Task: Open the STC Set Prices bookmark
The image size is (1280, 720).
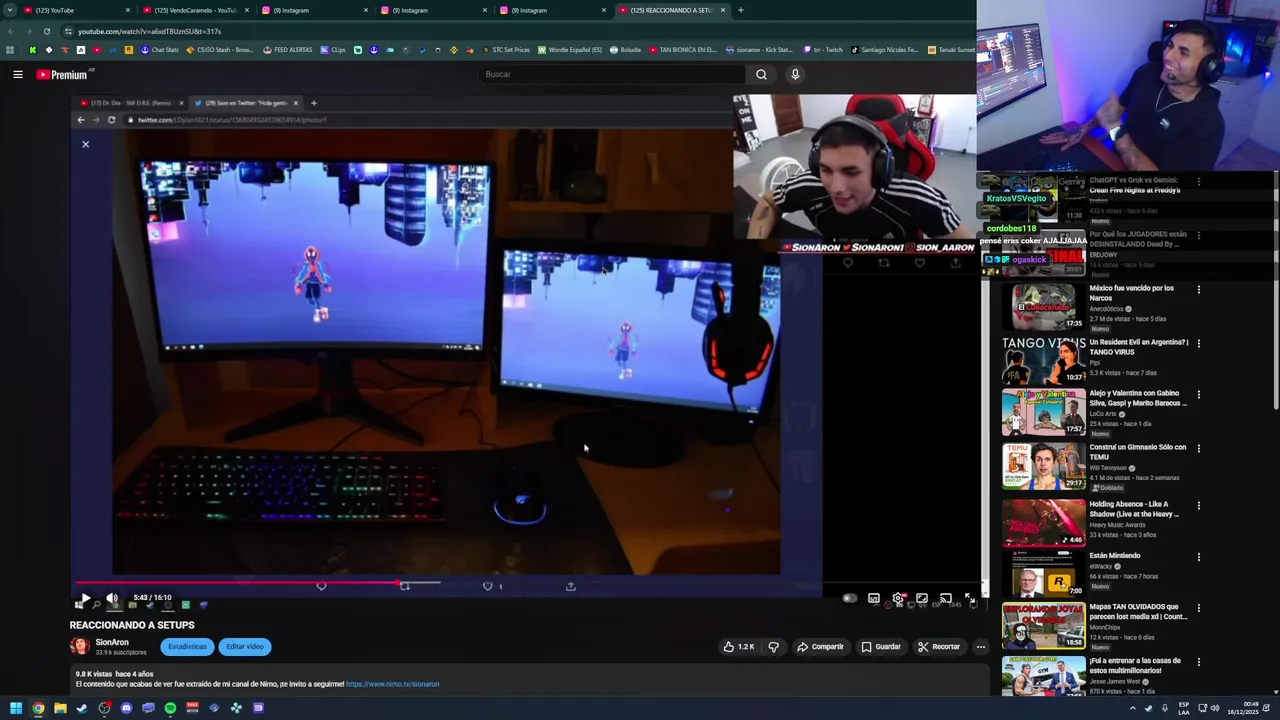Action: click(506, 49)
